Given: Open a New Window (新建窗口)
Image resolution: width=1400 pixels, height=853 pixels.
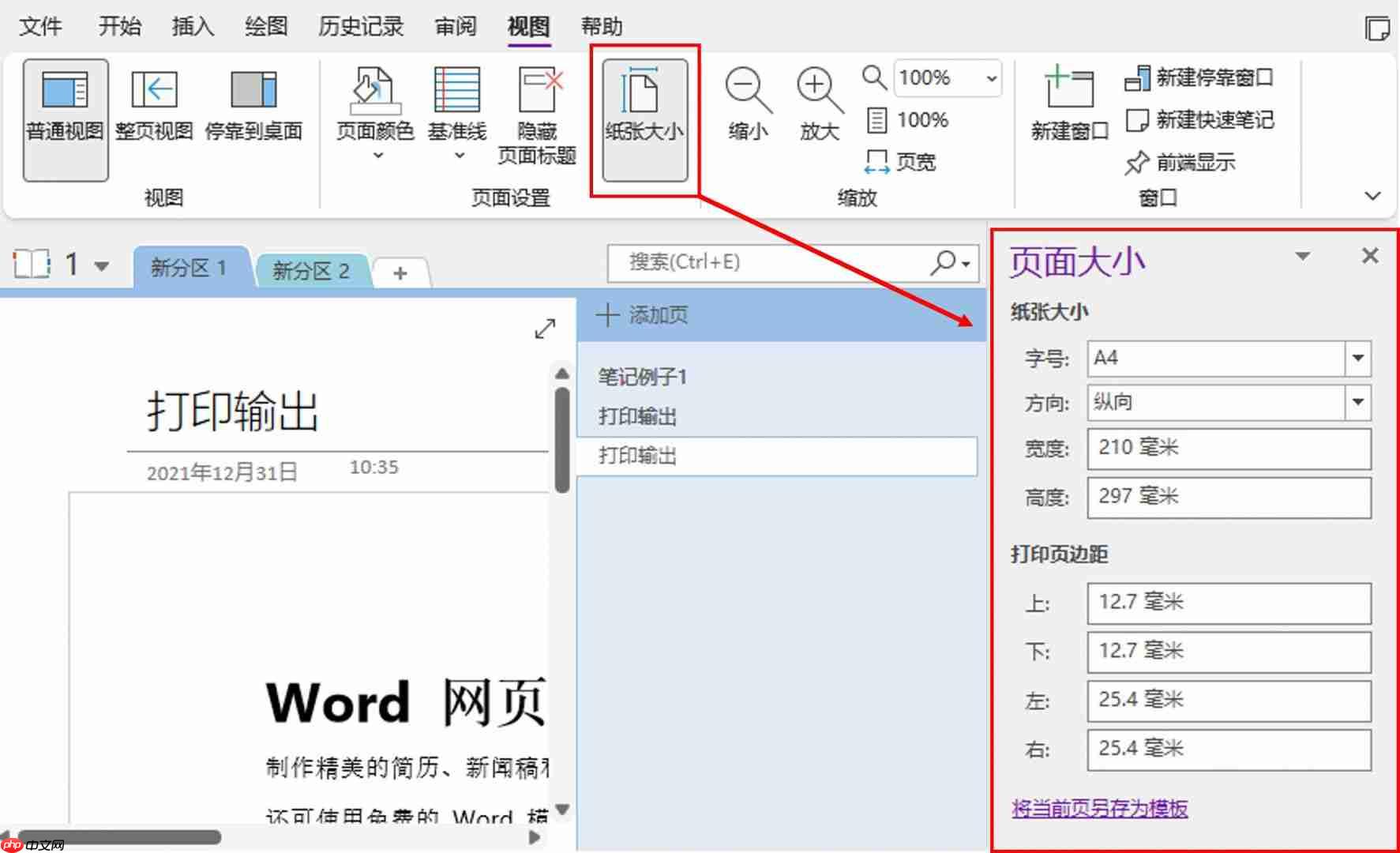Looking at the screenshot, I should pos(1070,105).
